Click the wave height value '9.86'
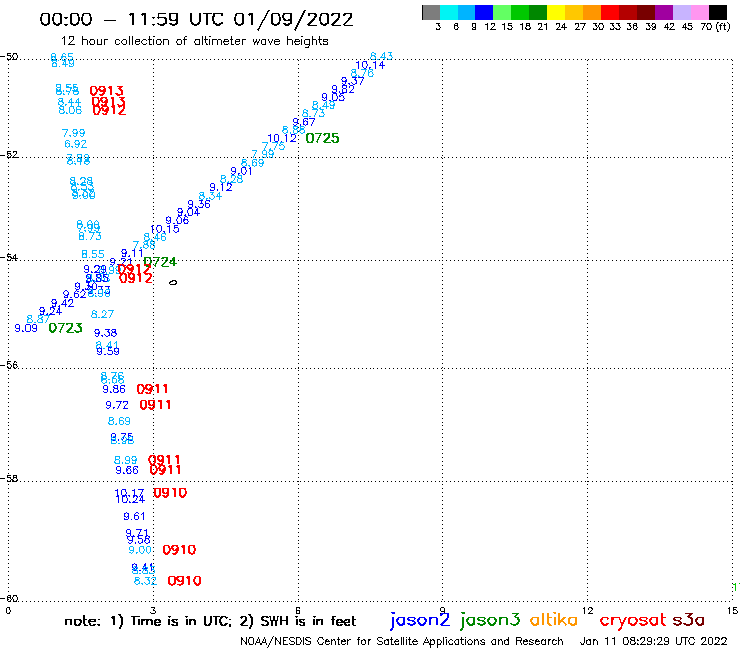 [x=114, y=389]
